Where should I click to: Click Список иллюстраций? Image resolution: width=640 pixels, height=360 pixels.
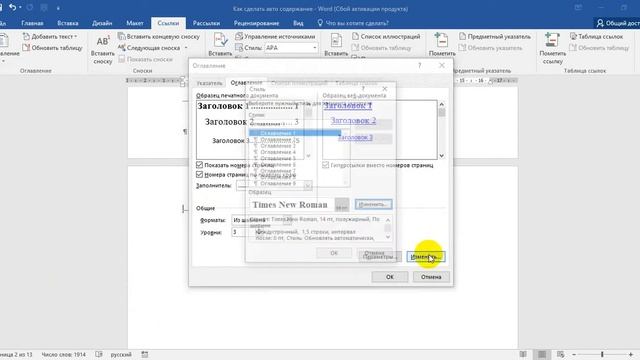point(386,36)
